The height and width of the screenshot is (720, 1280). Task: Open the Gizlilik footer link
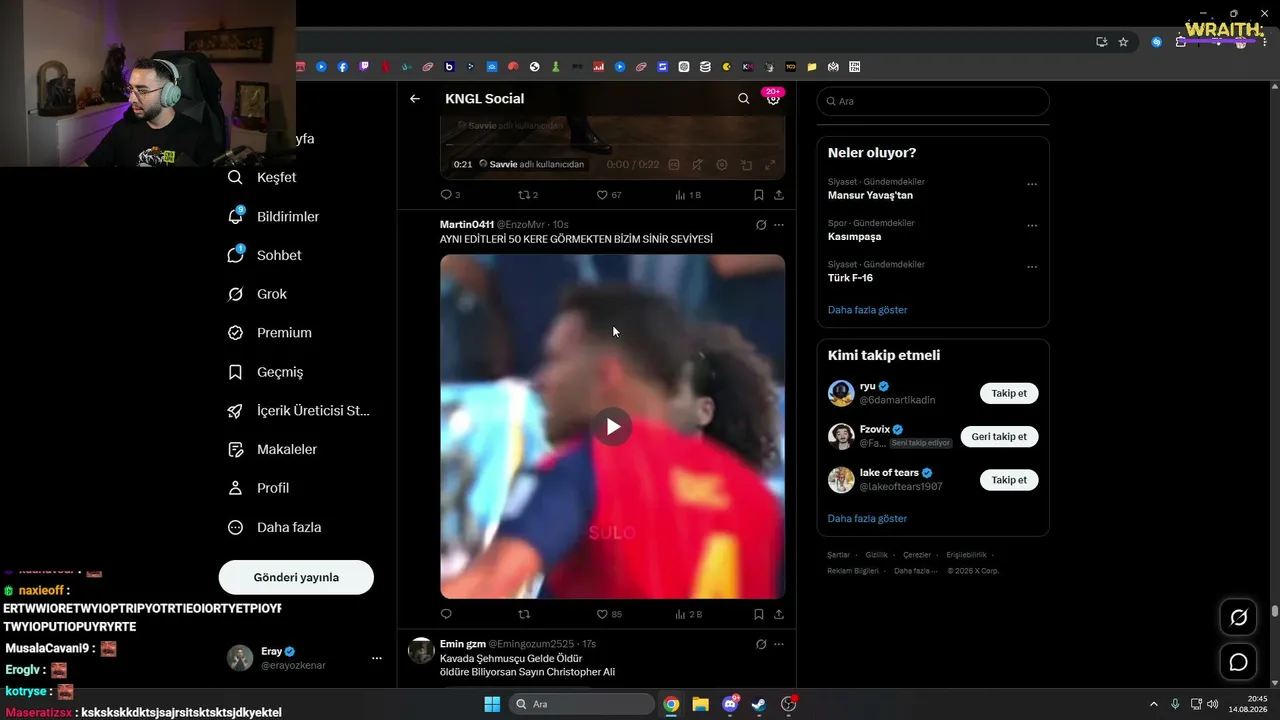click(876, 555)
